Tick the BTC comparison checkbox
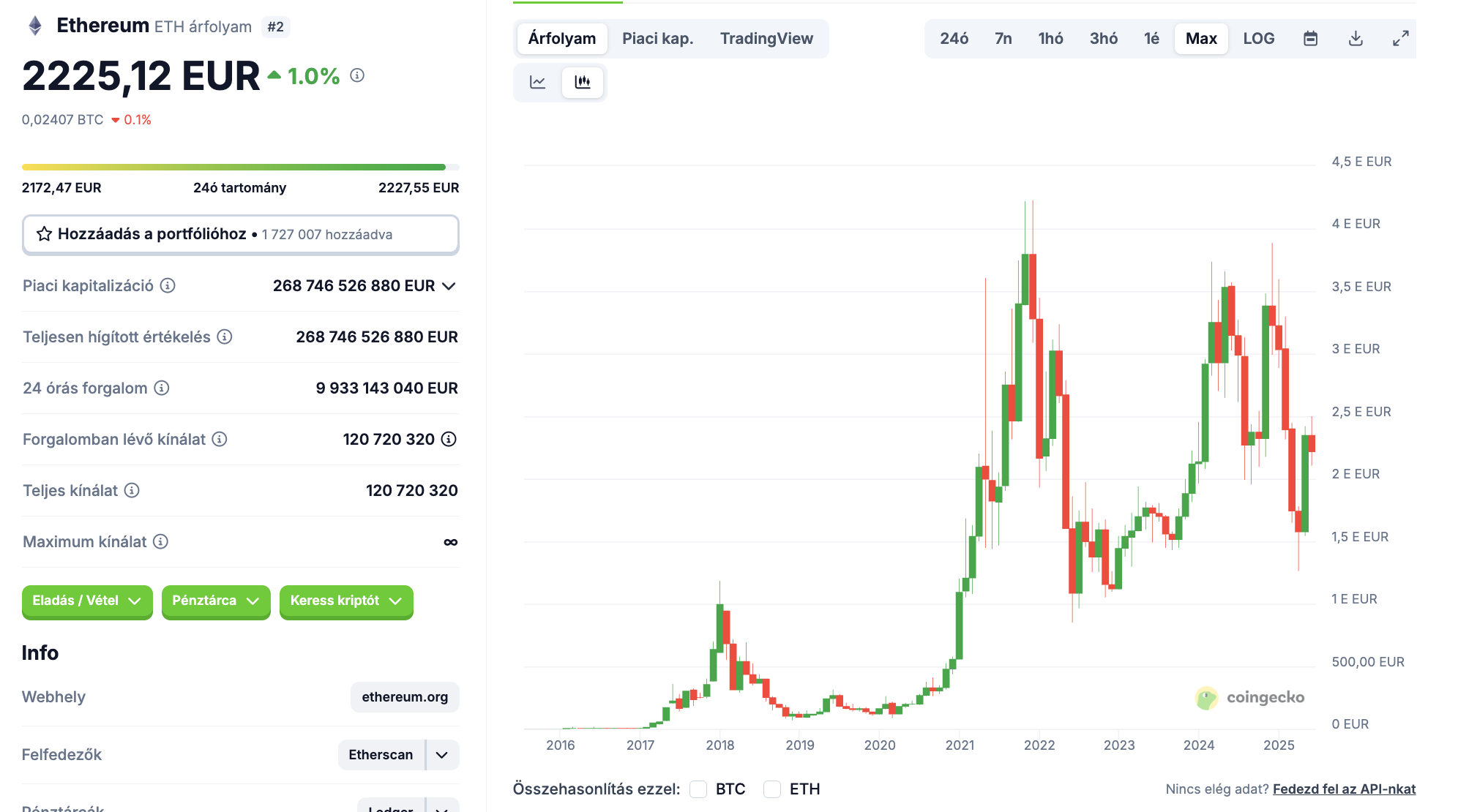 pos(698,789)
